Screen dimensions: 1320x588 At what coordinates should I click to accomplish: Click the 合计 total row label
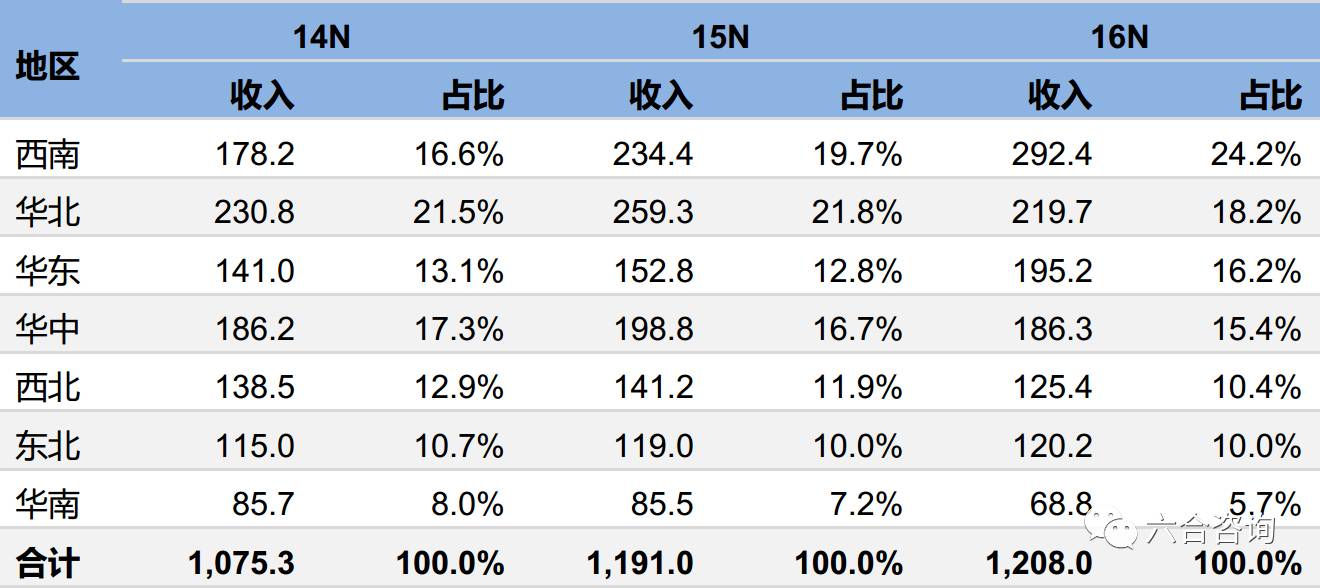(47, 563)
